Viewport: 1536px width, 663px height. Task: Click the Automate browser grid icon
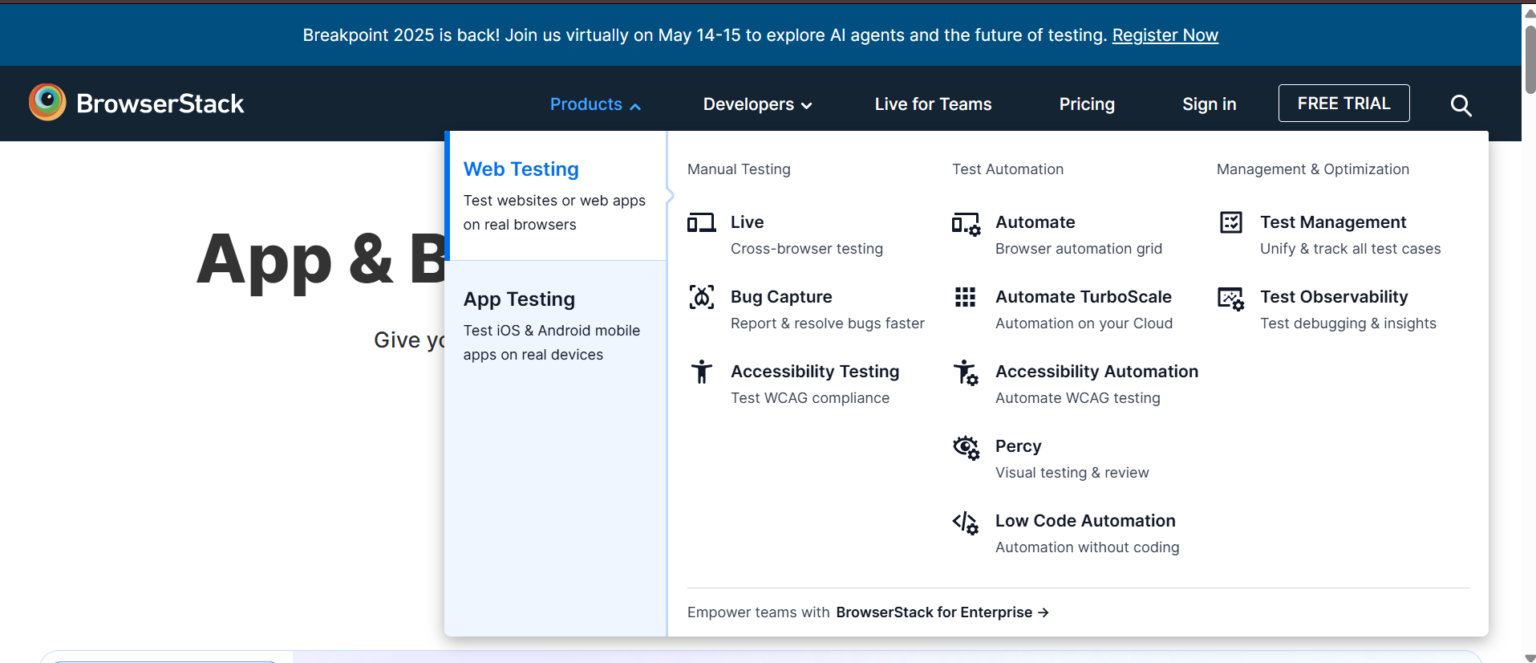965,222
